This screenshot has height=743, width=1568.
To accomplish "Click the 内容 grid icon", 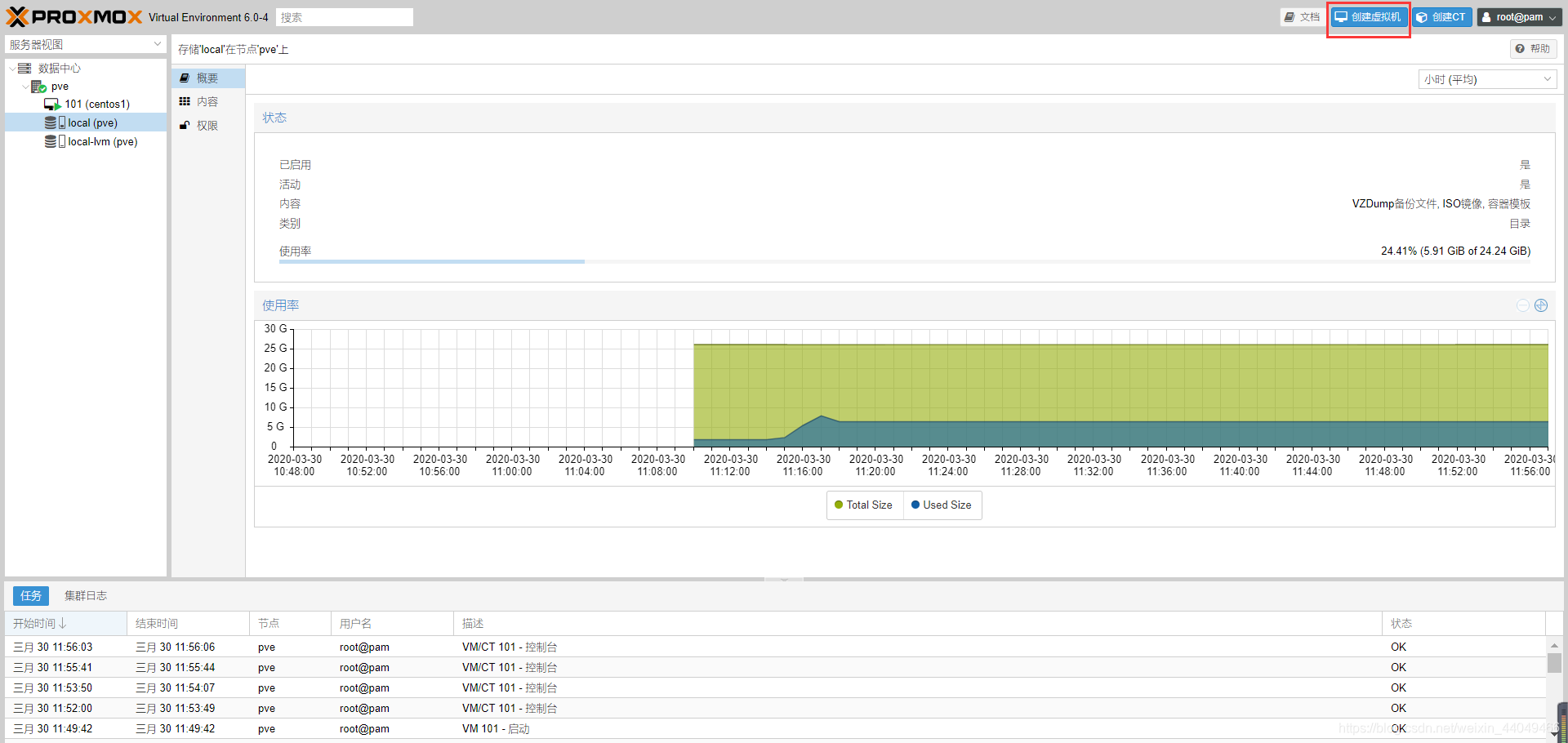I will [185, 101].
